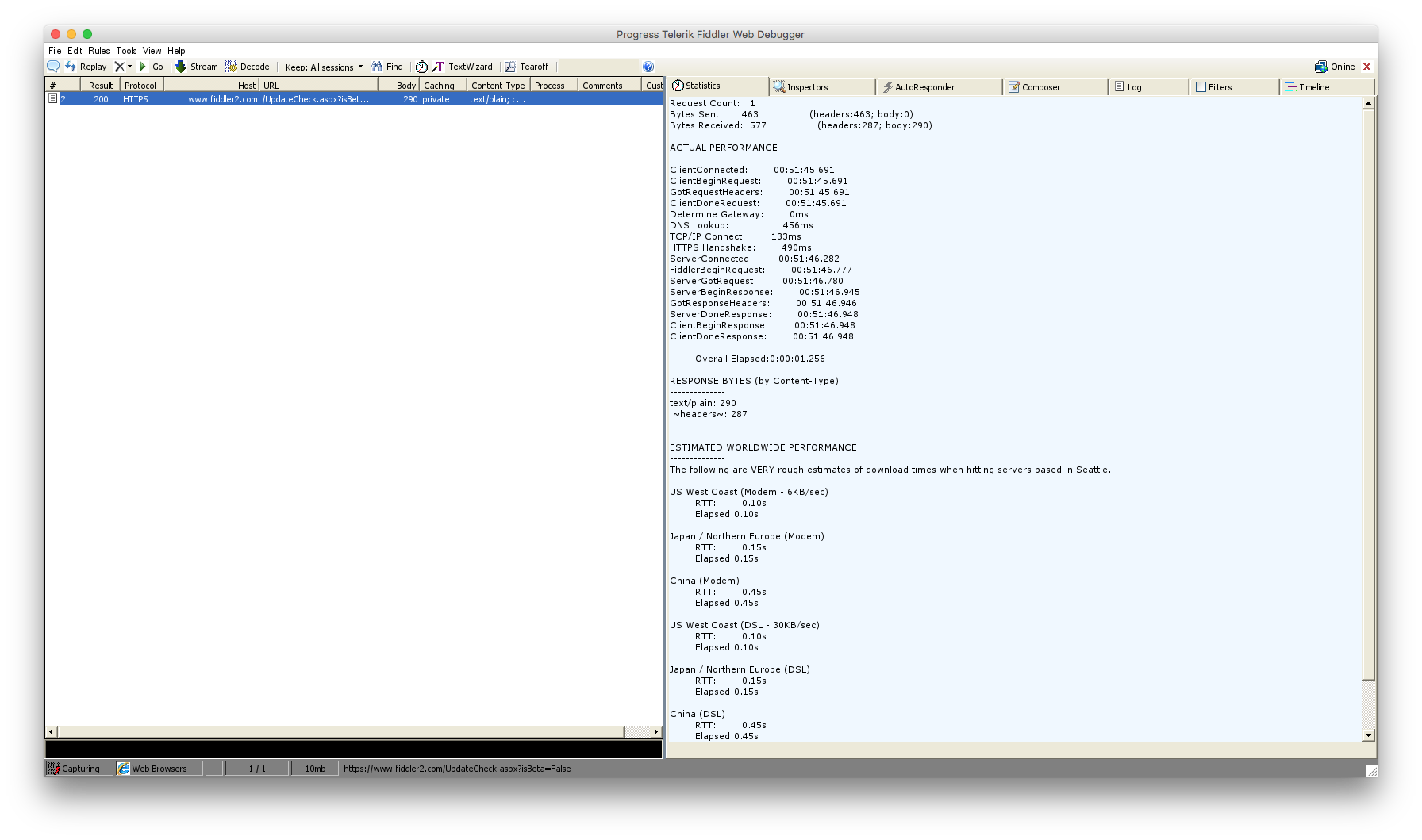
Task: Toggle Stream mode
Action: point(196,66)
